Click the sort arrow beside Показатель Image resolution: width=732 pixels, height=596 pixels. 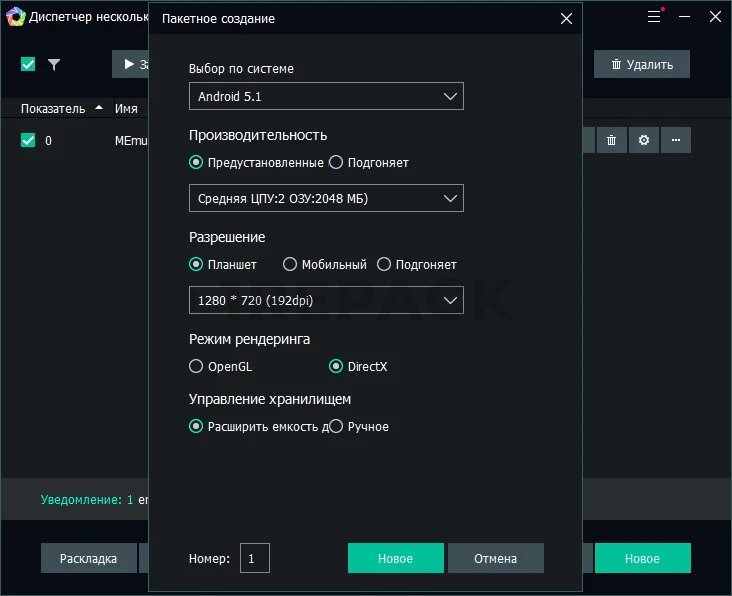[98, 108]
